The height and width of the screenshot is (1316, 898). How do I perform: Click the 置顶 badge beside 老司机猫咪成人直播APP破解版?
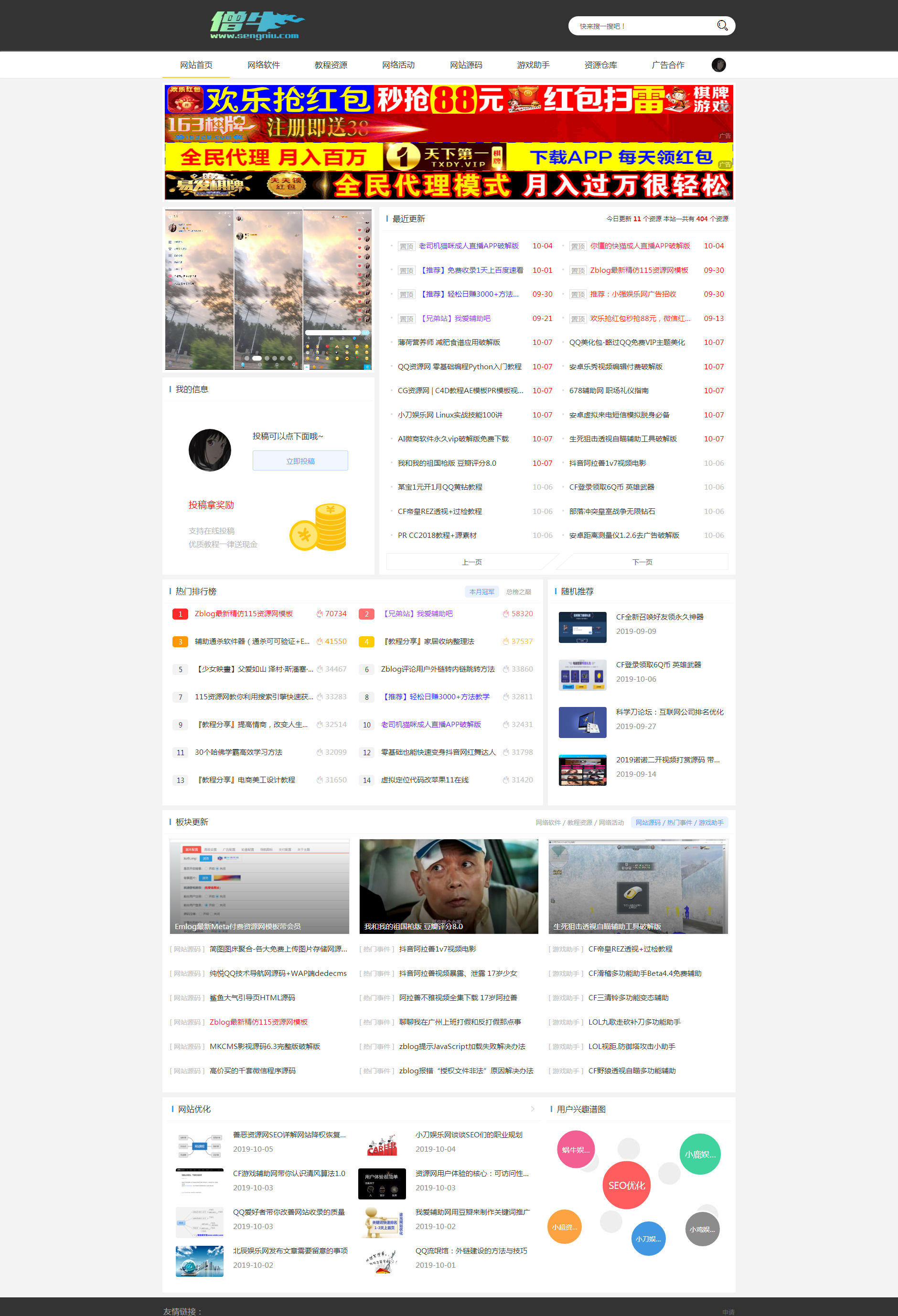[406, 246]
